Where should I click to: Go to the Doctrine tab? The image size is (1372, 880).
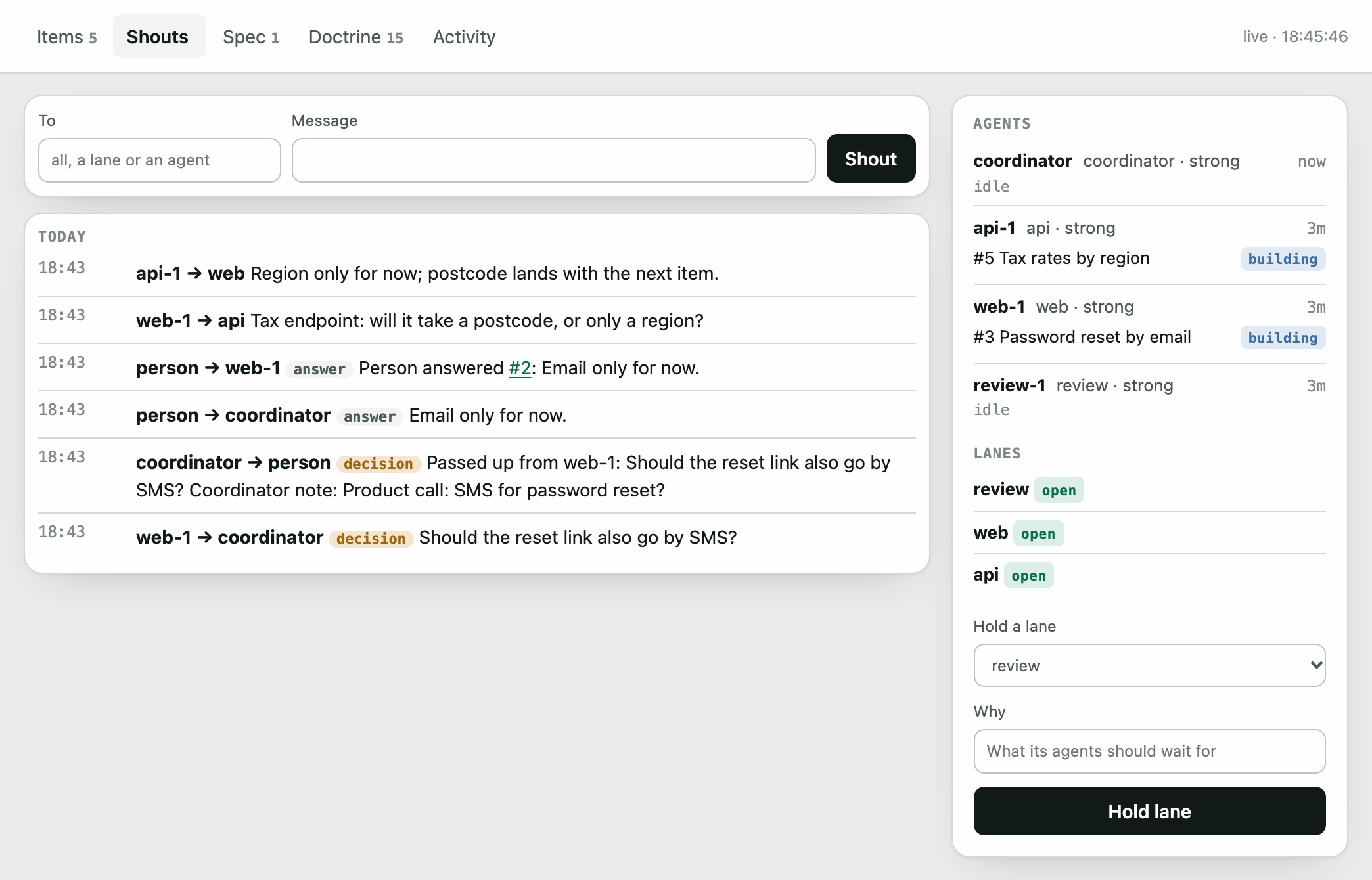[x=355, y=37]
